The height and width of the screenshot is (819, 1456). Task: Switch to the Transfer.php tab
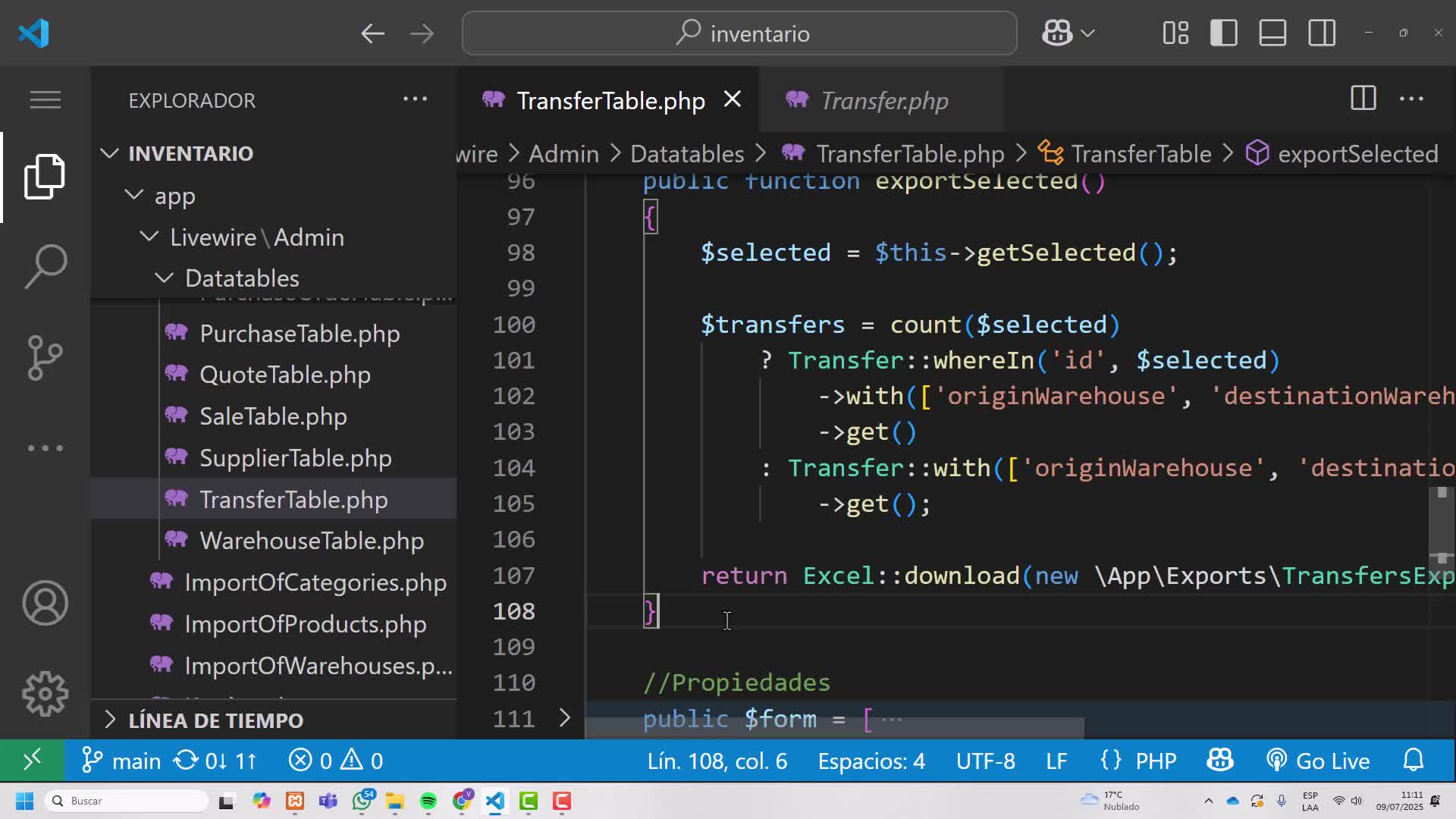click(x=883, y=101)
